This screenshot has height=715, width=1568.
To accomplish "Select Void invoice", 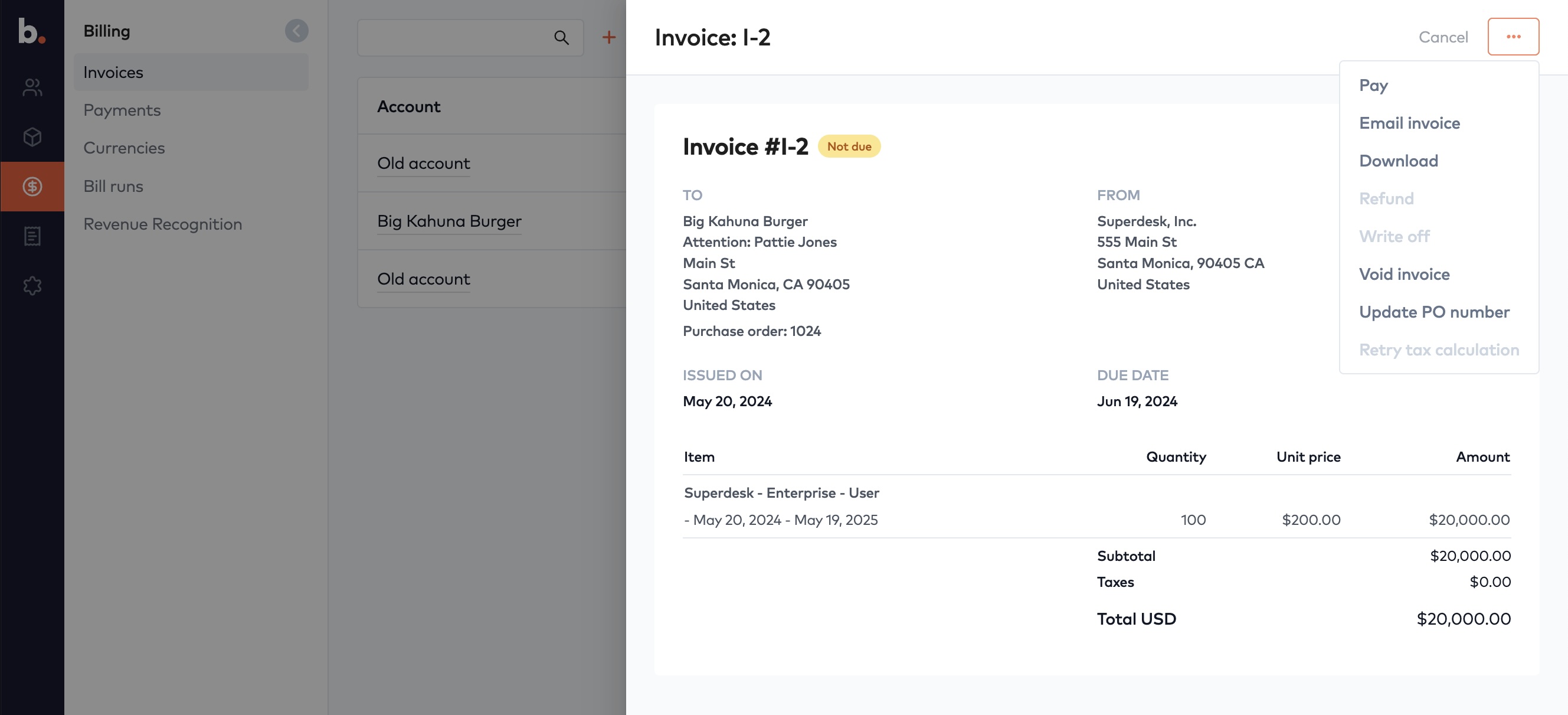I will pos(1405,274).
